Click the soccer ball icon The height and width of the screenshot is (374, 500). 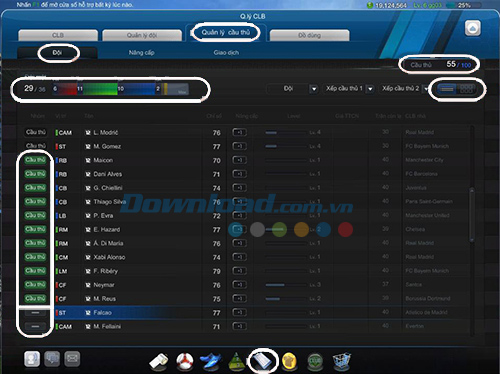185,362
